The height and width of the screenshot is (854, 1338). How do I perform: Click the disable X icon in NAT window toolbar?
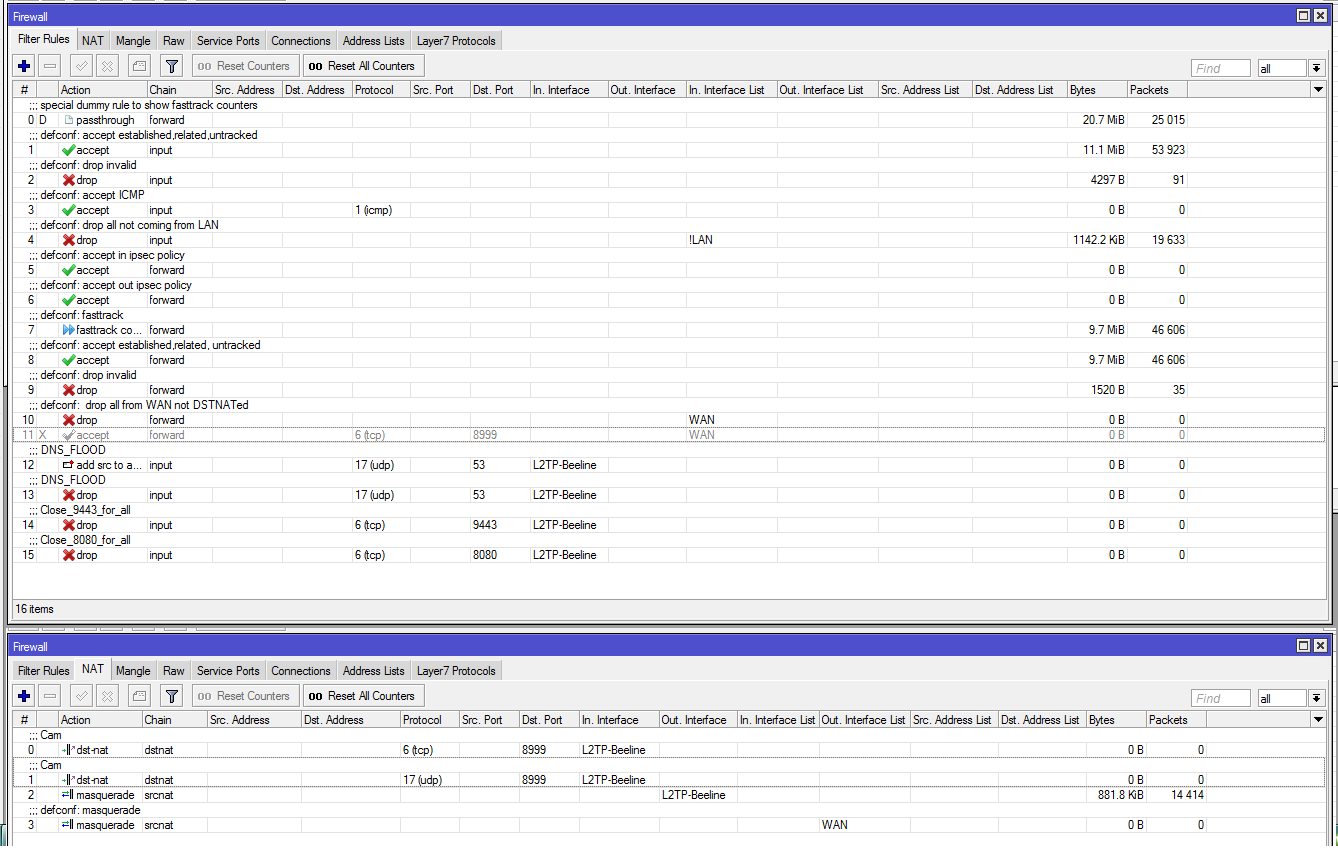(x=108, y=696)
